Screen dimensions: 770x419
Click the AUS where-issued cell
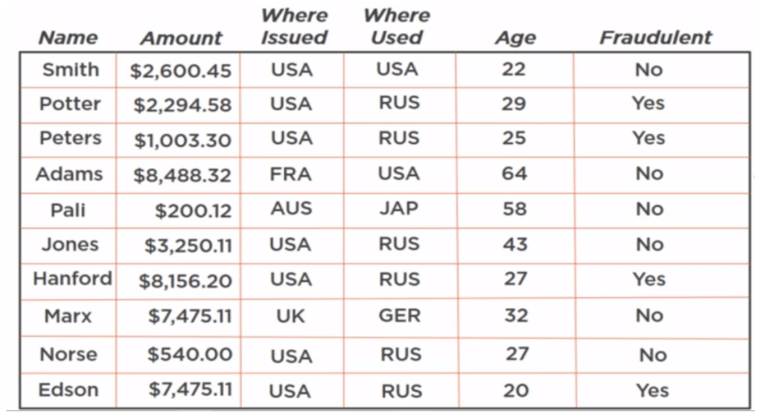(291, 209)
